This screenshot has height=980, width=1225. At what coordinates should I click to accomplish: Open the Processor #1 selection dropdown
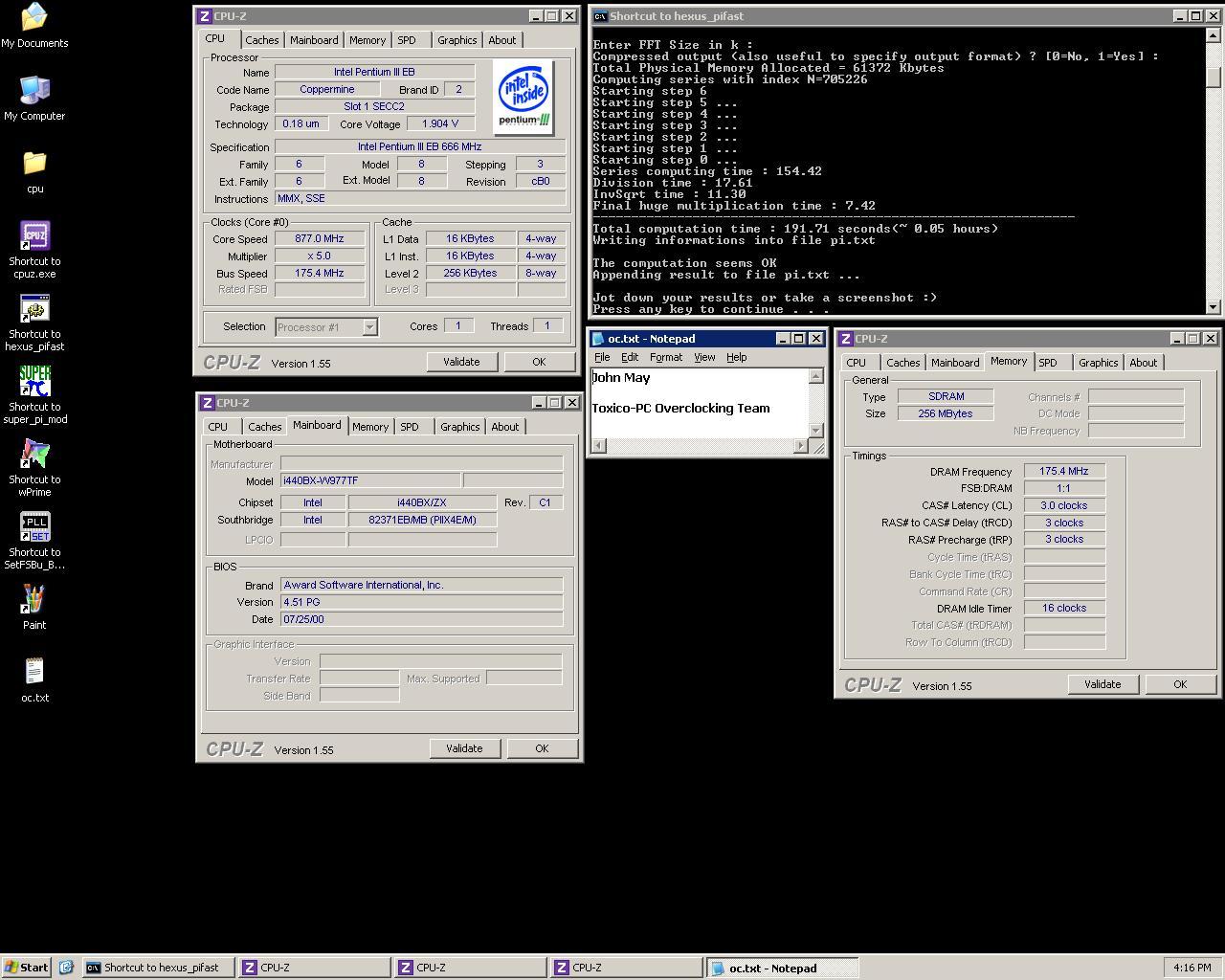pos(369,327)
